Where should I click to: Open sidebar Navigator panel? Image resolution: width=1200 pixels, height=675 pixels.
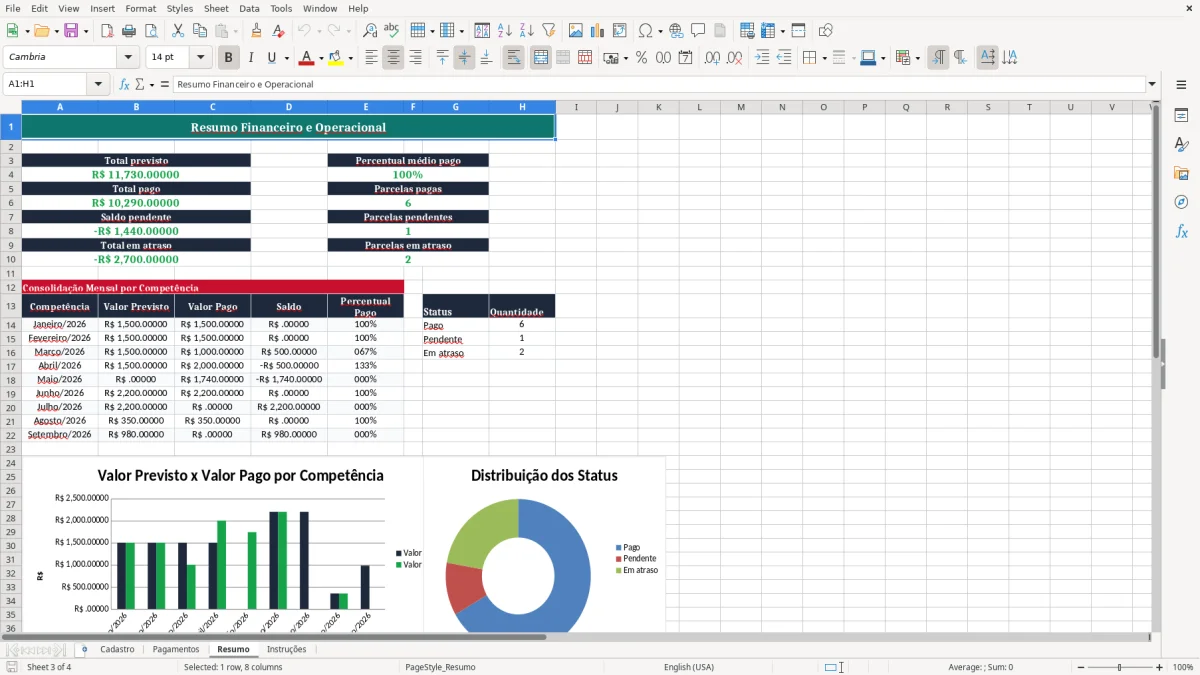click(1181, 202)
